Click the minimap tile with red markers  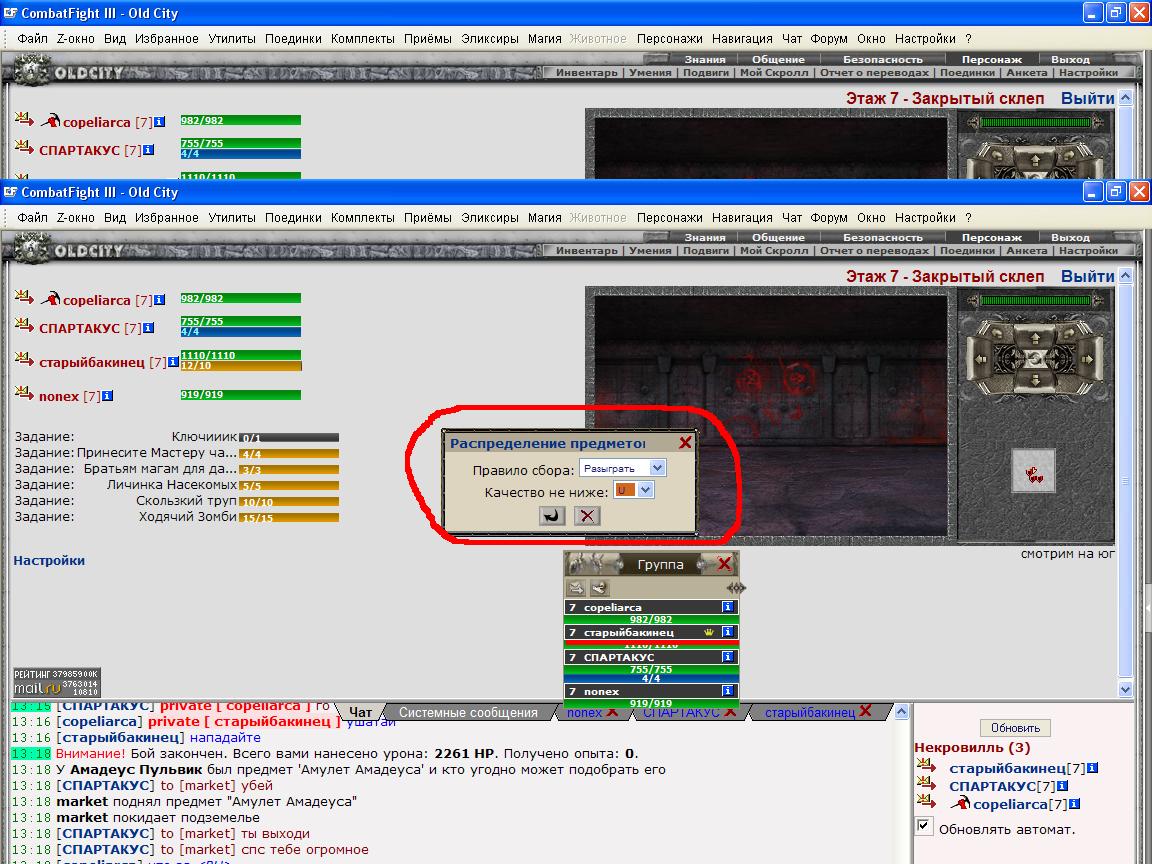pyautogui.click(x=1034, y=470)
